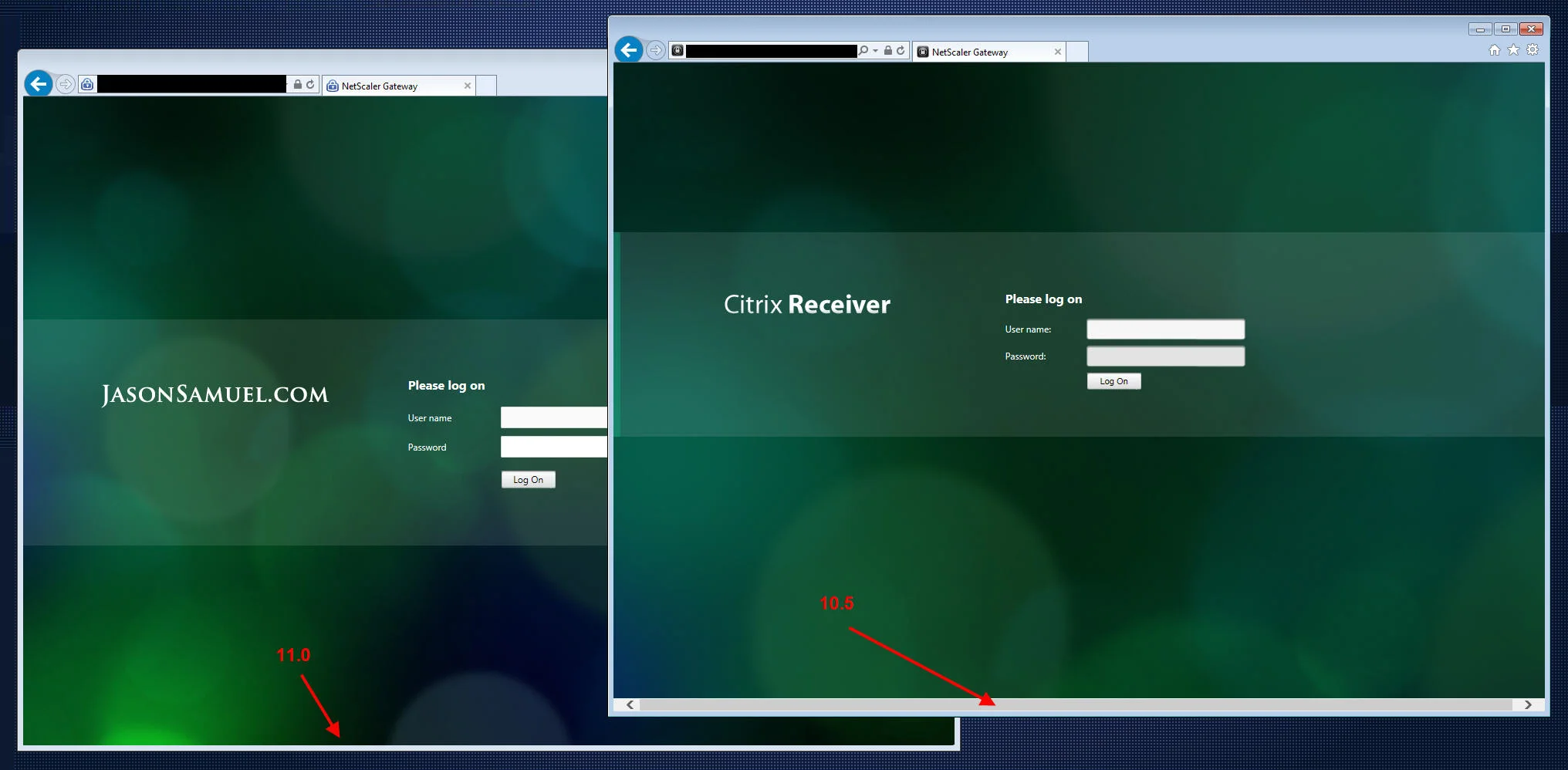This screenshot has width=1568, height=770.
Task: Click the 'Password:' label in right window
Action: [1026, 356]
